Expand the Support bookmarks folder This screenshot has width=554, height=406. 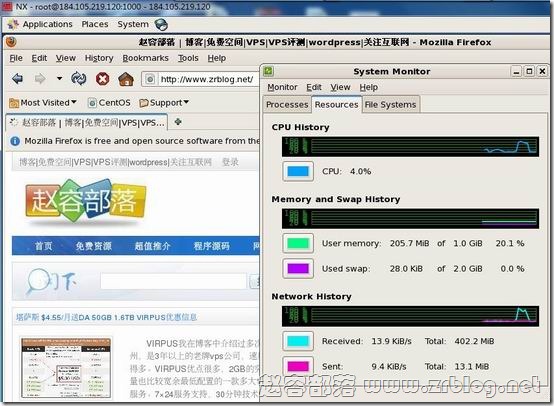click(x=164, y=103)
